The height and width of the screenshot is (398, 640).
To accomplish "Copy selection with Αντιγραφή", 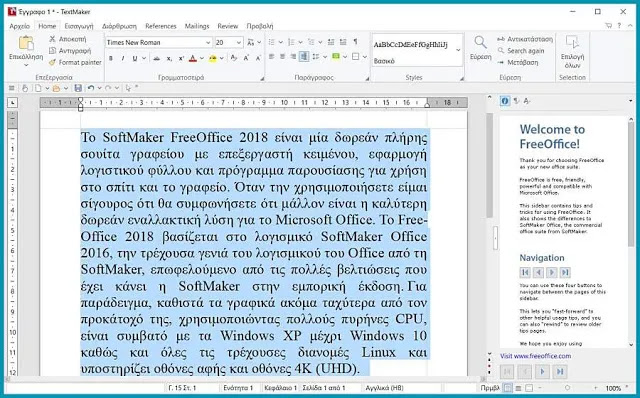I will click(69, 51).
